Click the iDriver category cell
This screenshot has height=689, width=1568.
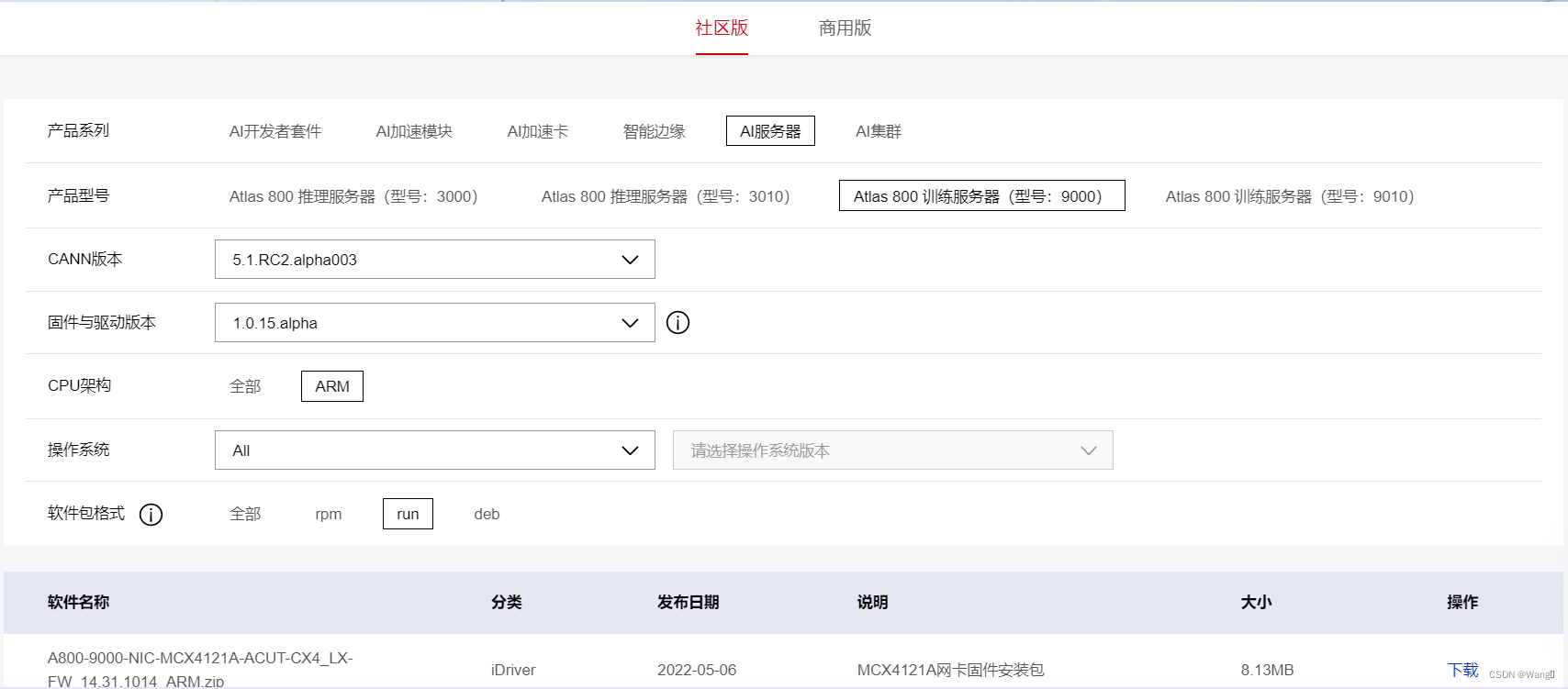(513, 670)
